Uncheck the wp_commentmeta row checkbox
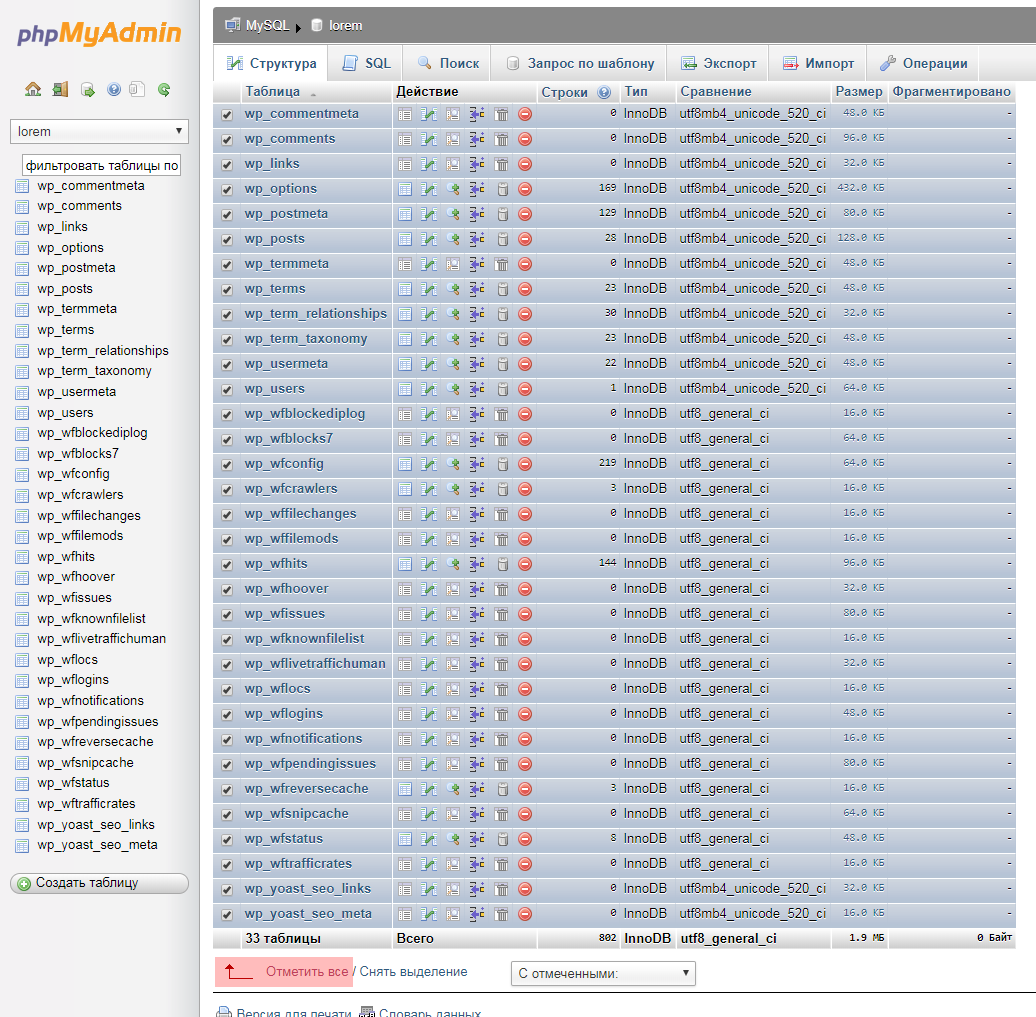This screenshot has height=1017, width=1036. tap(227, 115)
